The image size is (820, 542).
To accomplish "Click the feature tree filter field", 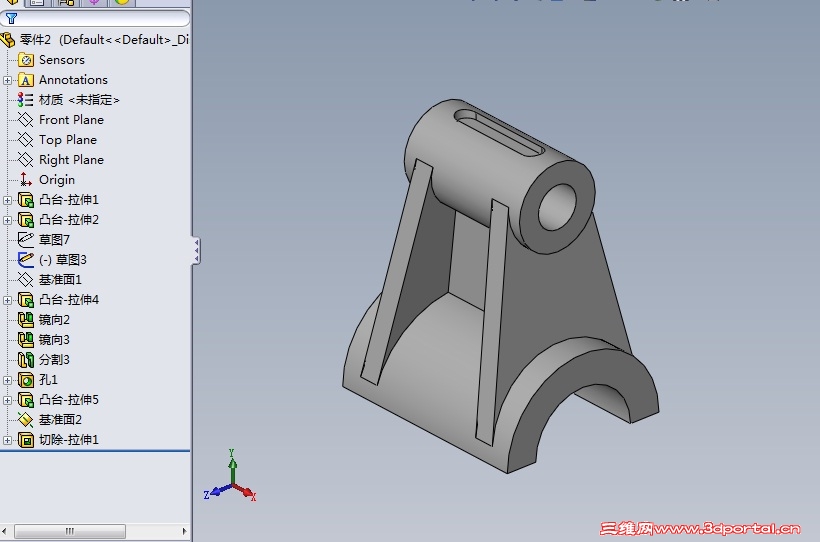I will coord(95,18).
